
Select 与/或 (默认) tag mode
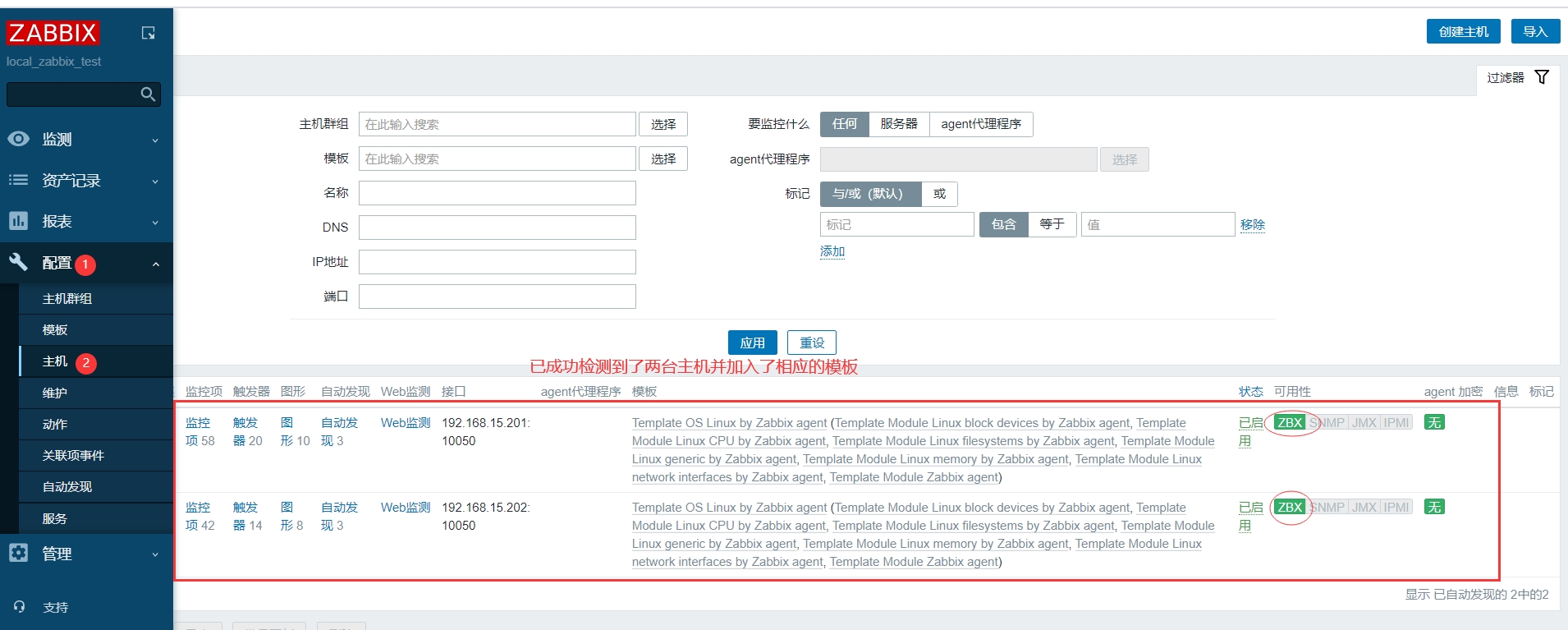tap(871, 194)
